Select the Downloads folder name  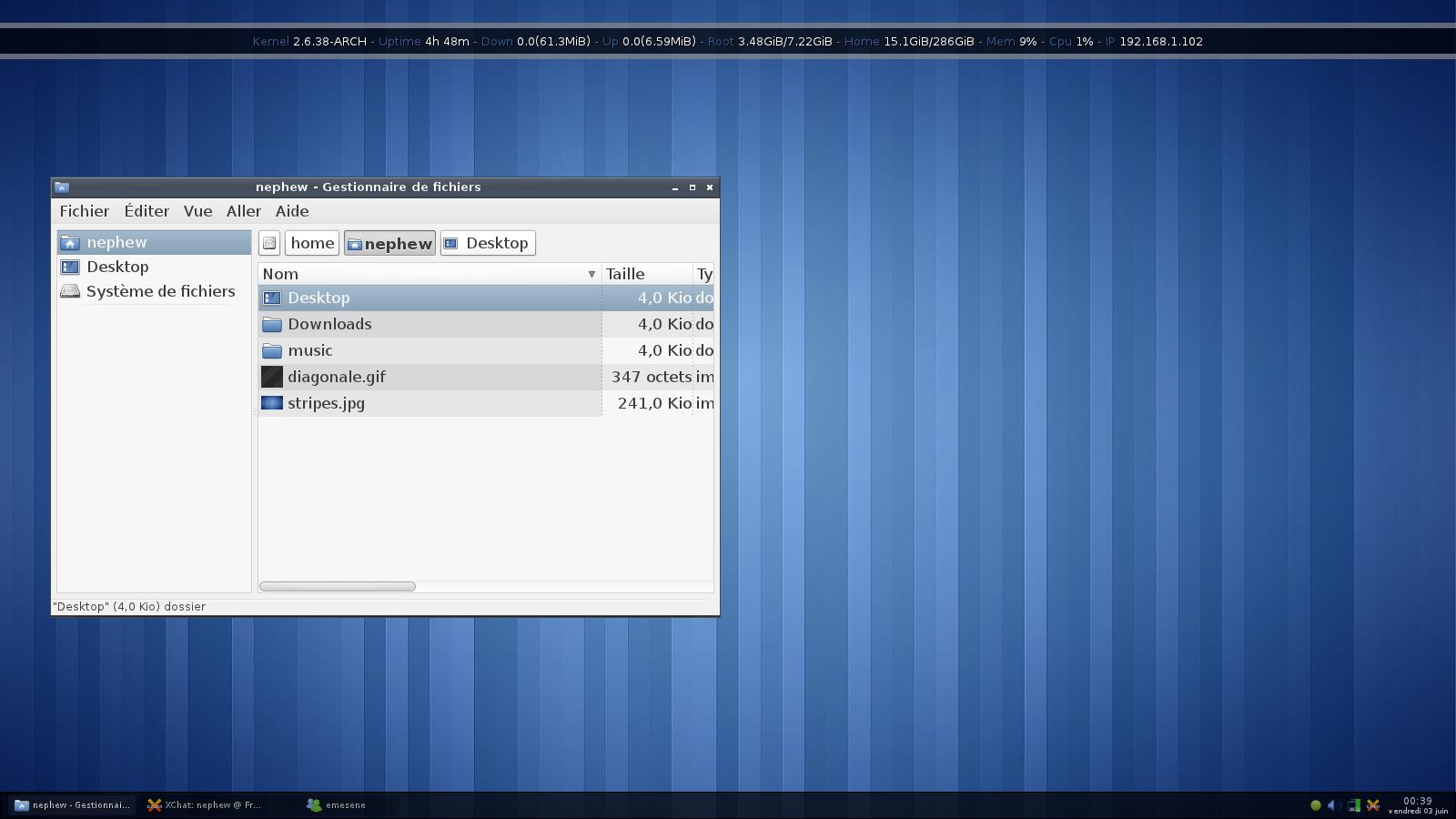[329, 324]
